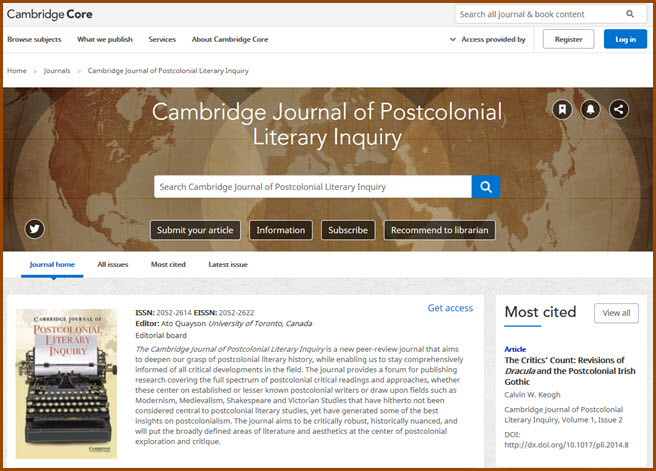Click the Recommend to librarian button
656x471 pixels.
click(x=439, y=230)
